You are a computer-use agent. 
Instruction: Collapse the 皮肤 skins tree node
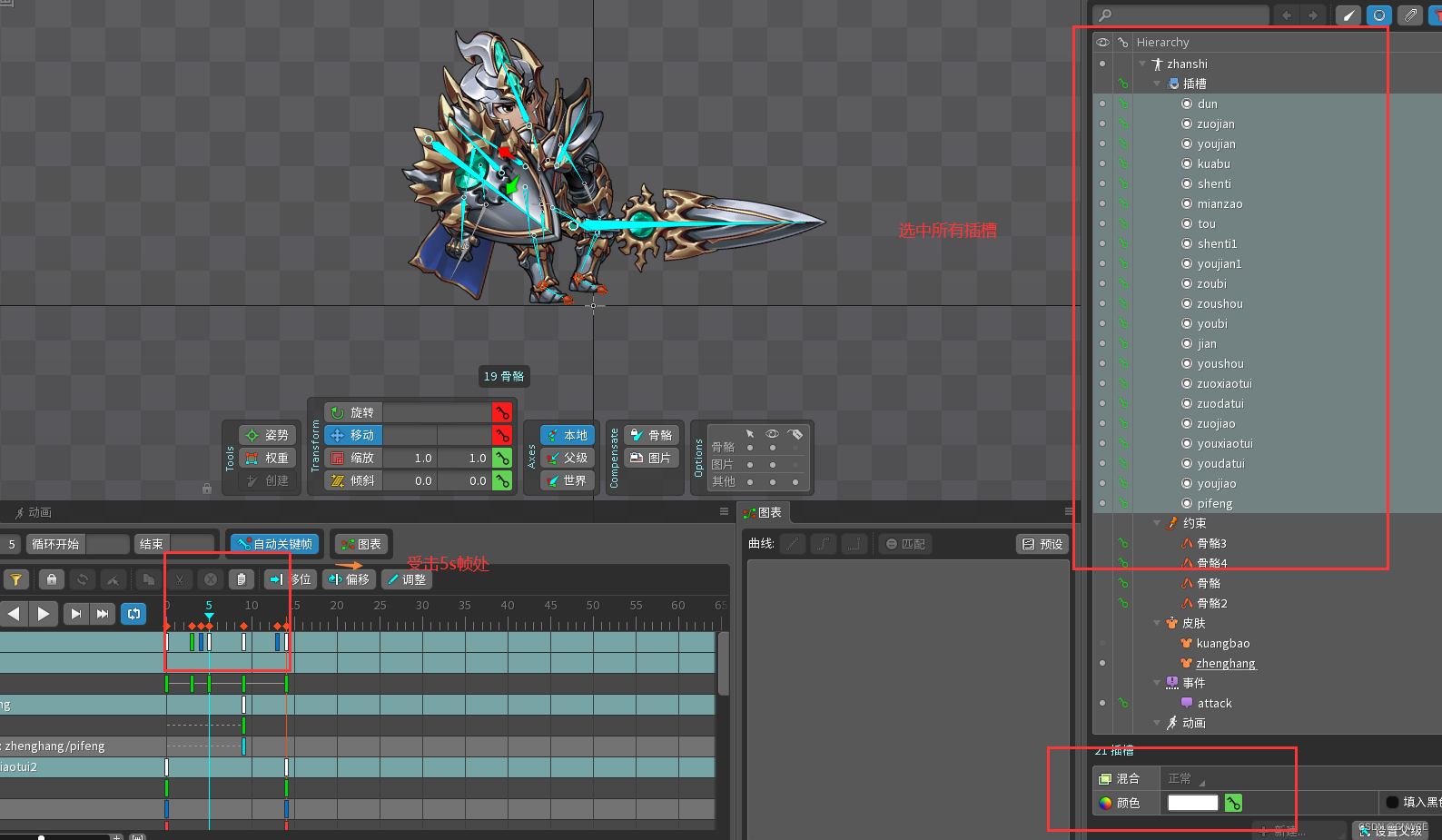point(1157,623)
